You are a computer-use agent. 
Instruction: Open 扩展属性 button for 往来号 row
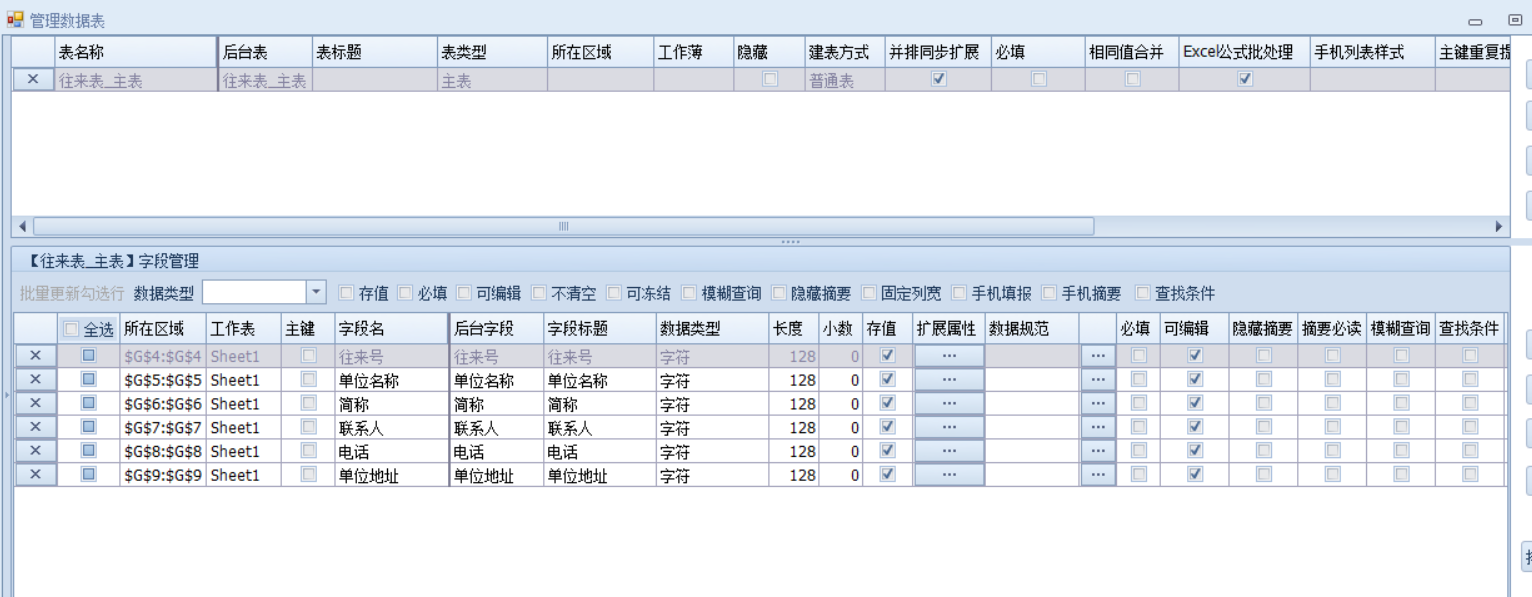tap(948, 356)
